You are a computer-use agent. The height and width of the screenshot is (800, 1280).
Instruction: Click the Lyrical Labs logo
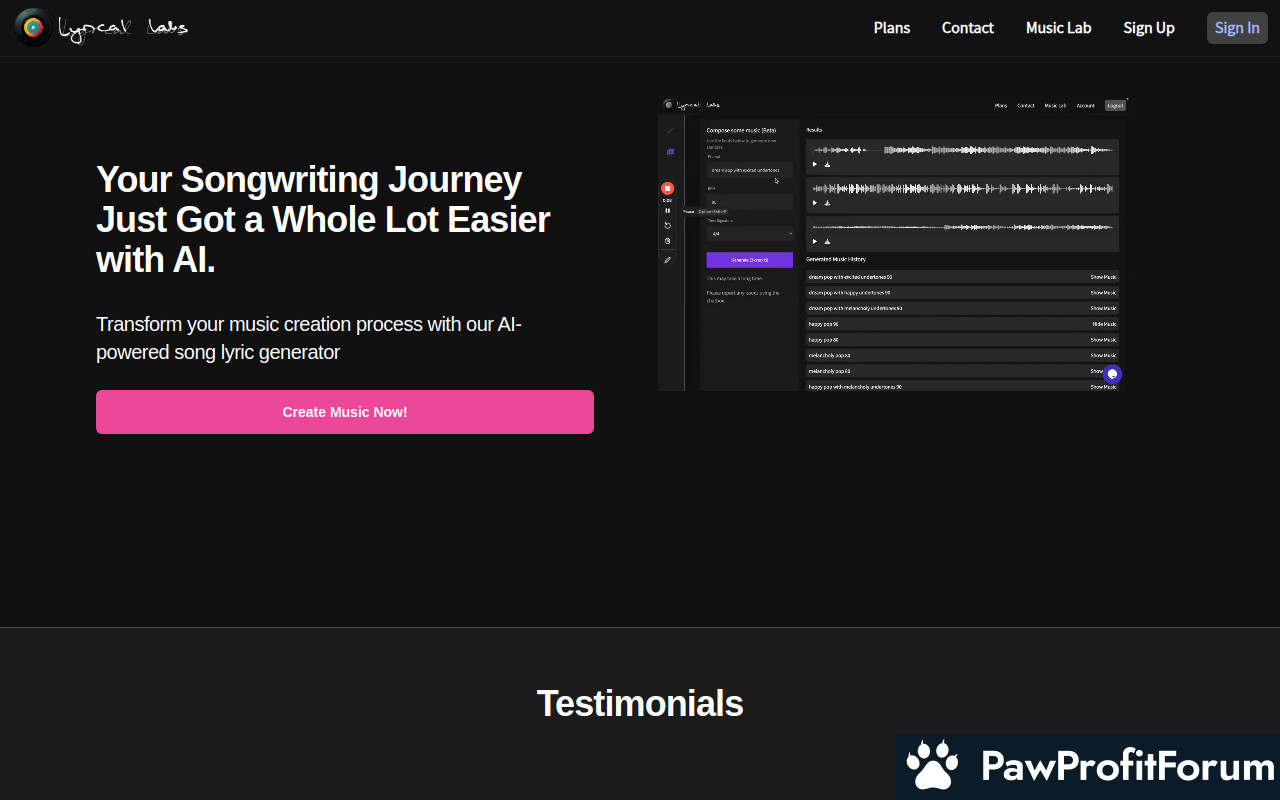coord(101,28)
